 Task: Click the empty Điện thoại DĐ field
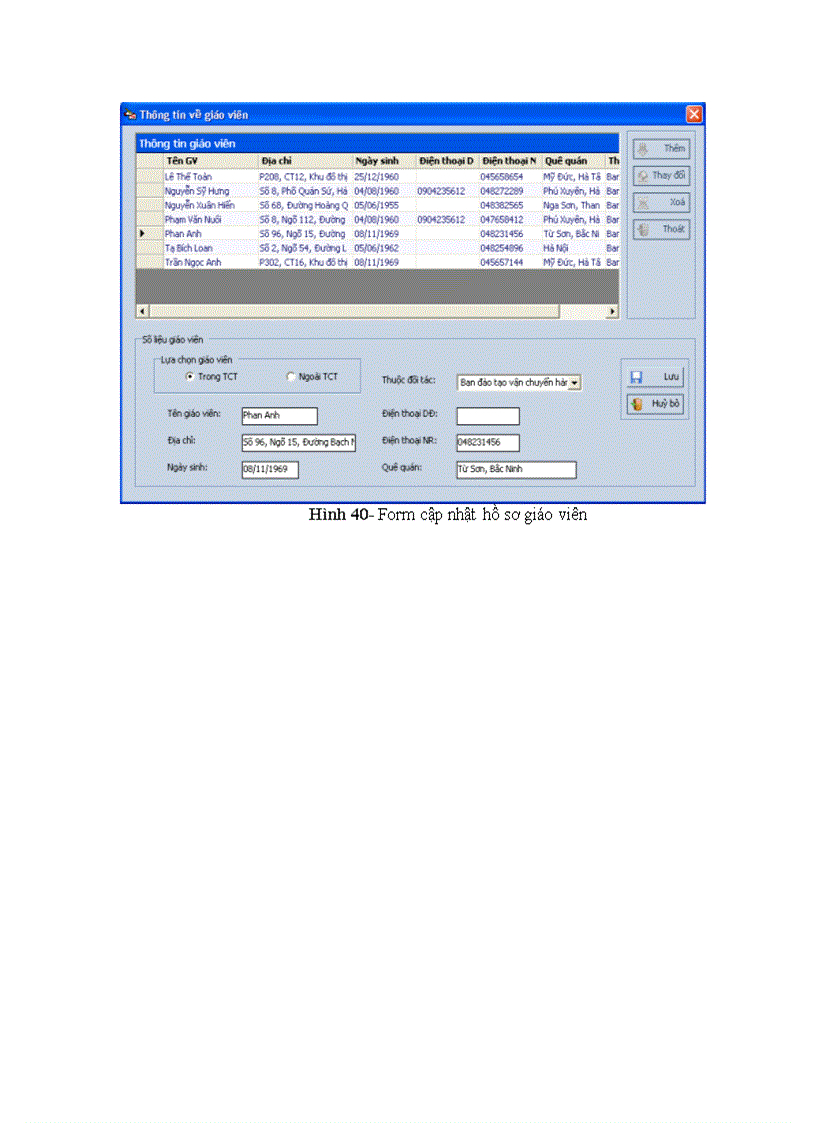point(487,416)
